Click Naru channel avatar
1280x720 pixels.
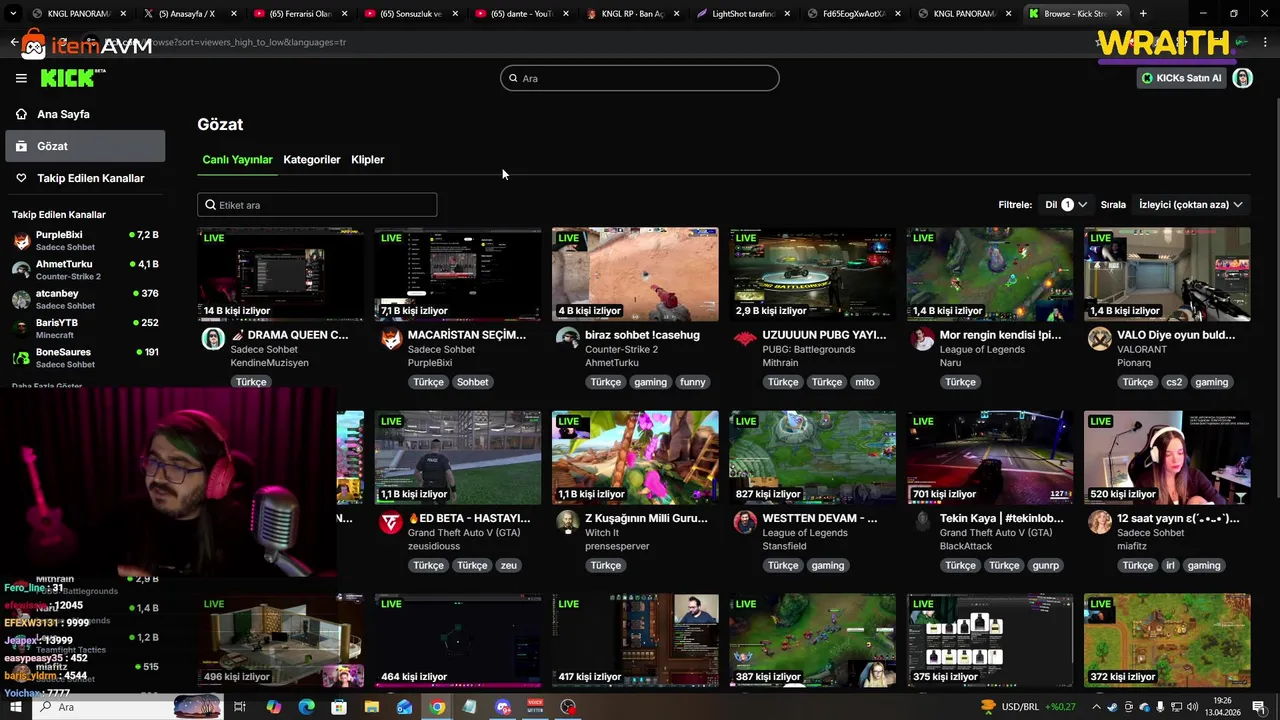click(x=922, y=338)
